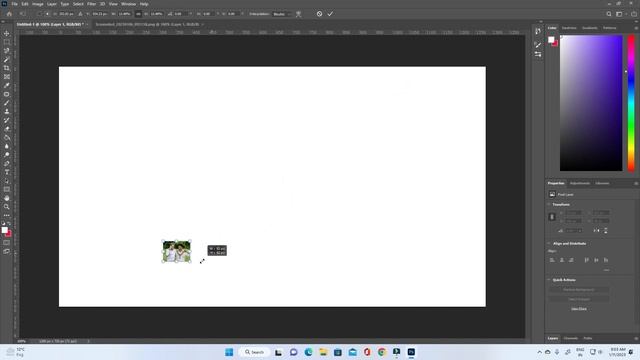The image size is (640, 360).
Task: Select the Rectangular Marquee tool
Action: pos(7,42)
